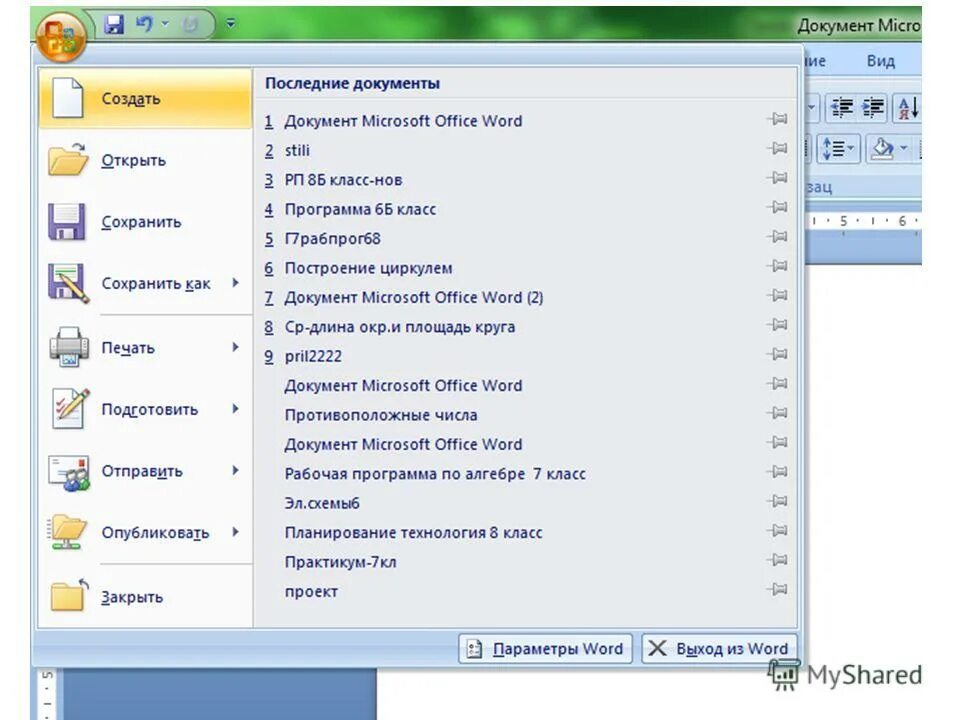Click the Redo icon in Quick Access toolbar
Screen dimensions: 960x720
[x=190, y=24]
